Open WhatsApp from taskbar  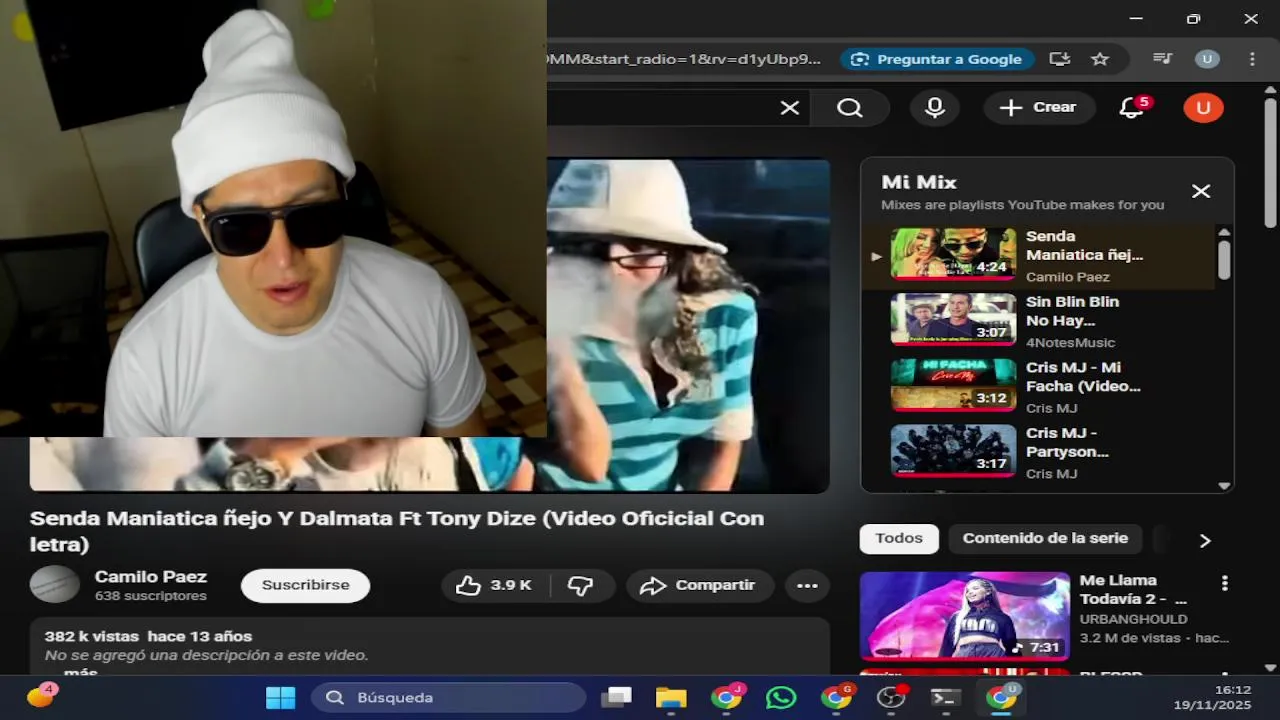click(x=781, y=697)
